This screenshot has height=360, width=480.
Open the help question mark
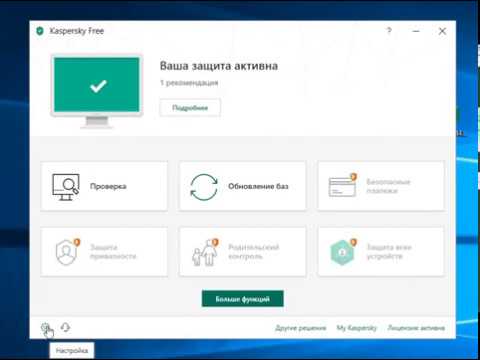(389, 31)
